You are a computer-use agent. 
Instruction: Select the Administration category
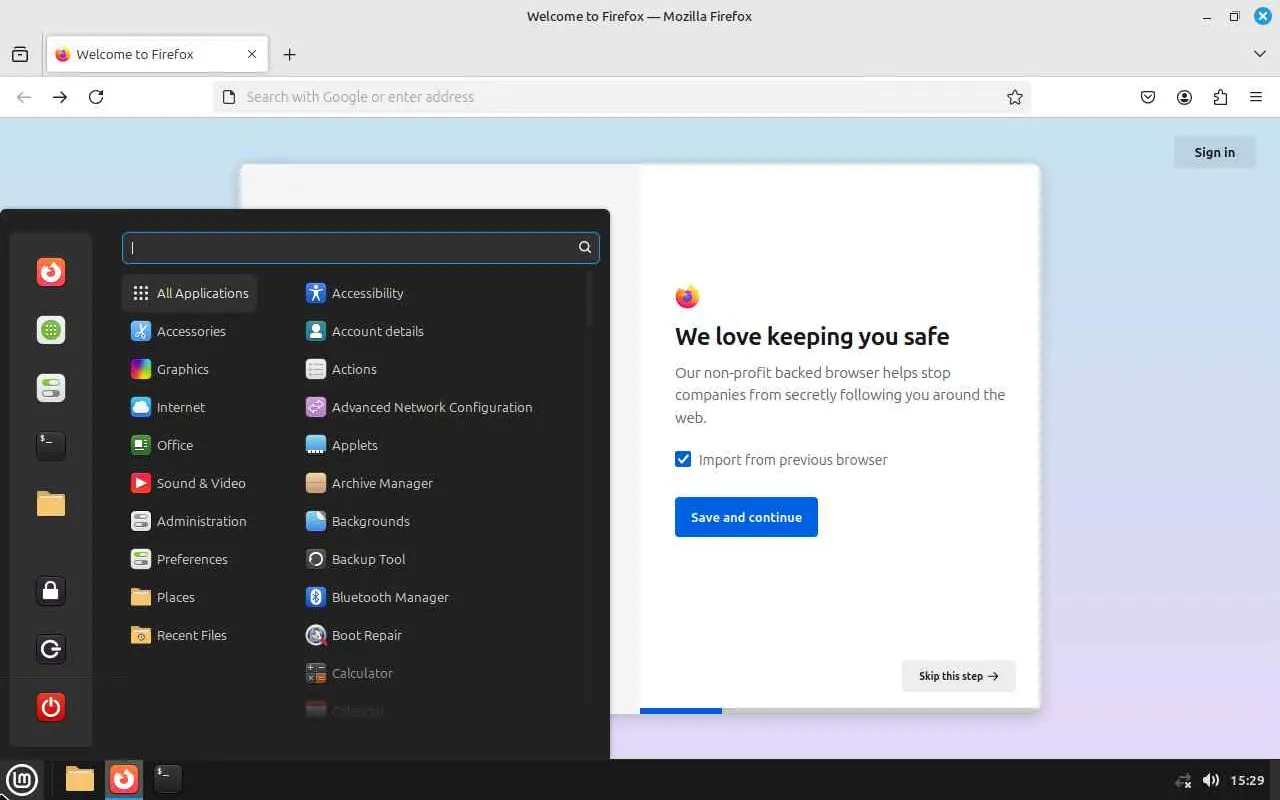[190, 521]
